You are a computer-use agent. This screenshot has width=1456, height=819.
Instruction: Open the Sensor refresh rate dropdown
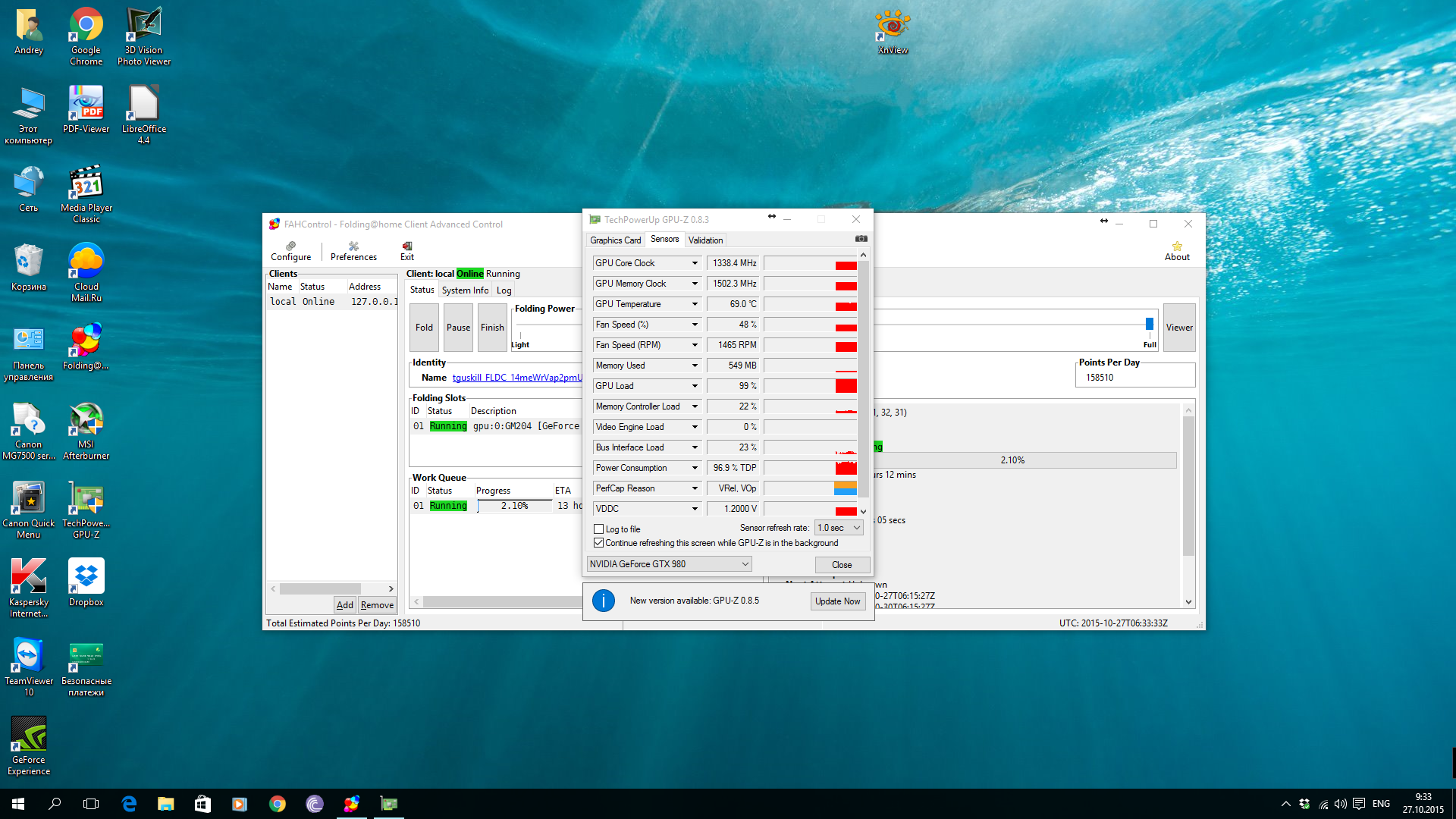pyautogui.click(x=839, y=528)
